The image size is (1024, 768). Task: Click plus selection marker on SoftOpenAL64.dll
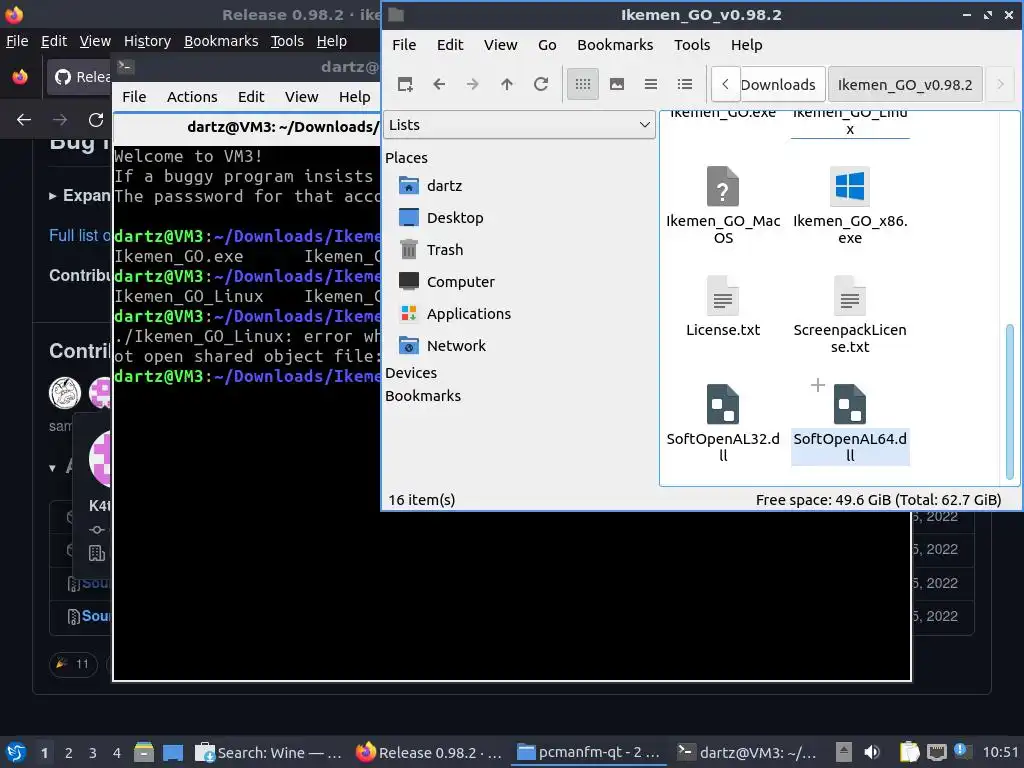pos(817,385)
